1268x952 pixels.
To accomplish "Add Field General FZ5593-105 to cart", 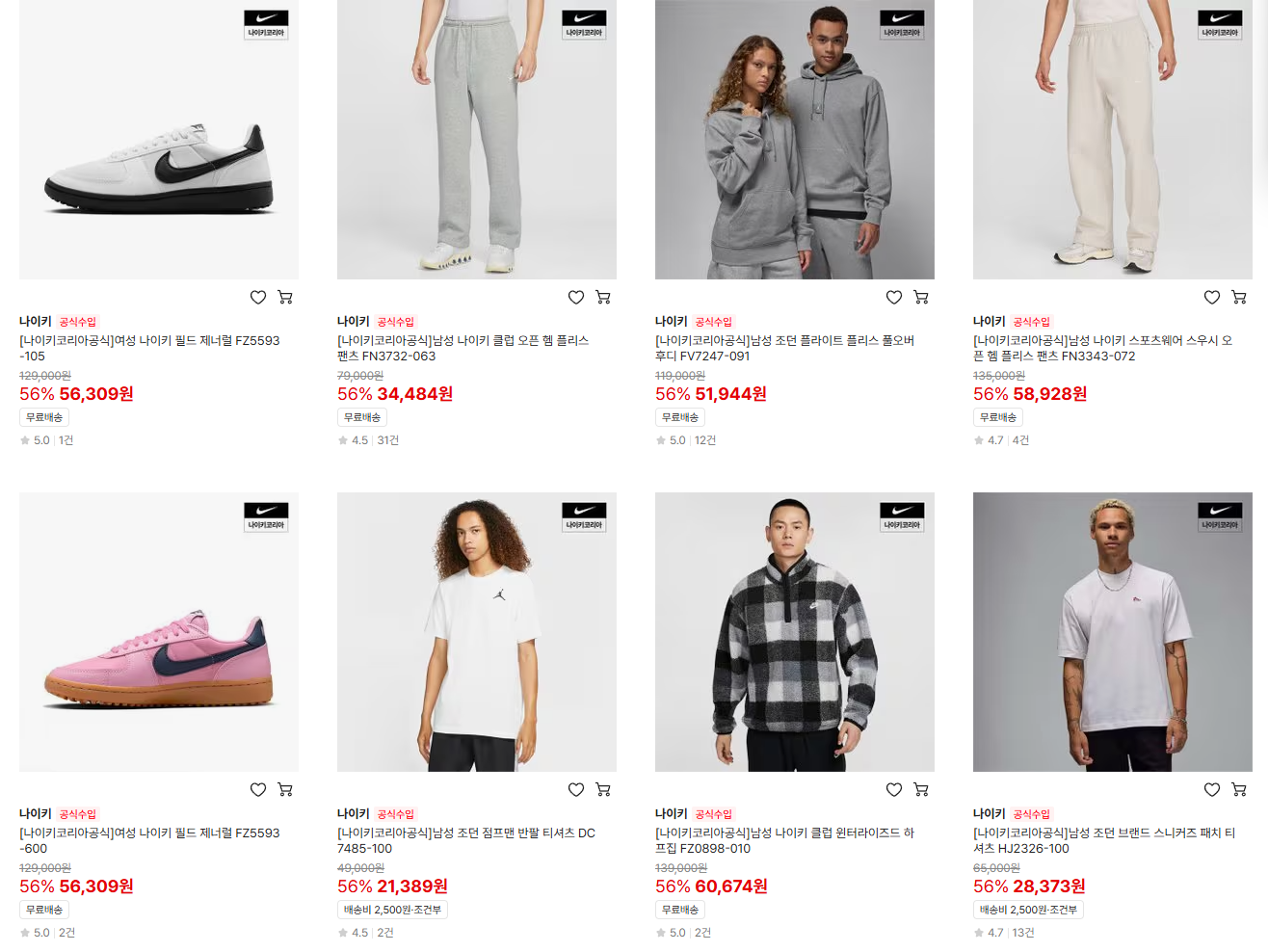I will coord(285,298).
